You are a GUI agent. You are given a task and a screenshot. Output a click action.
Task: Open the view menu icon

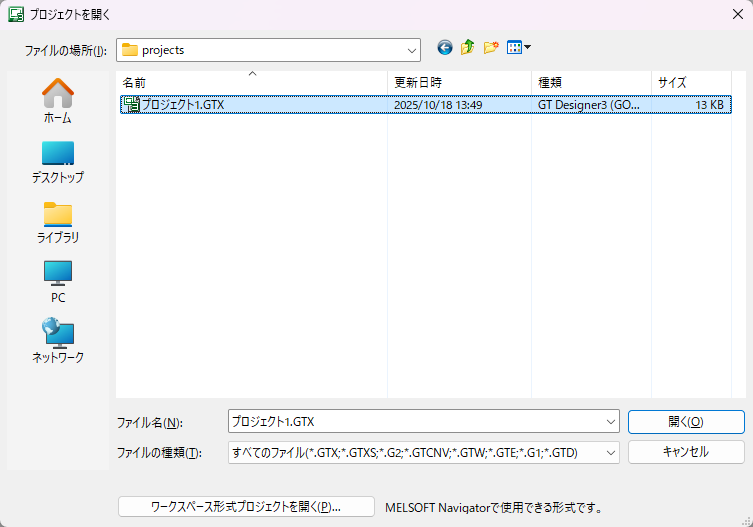tap(518, 48)
